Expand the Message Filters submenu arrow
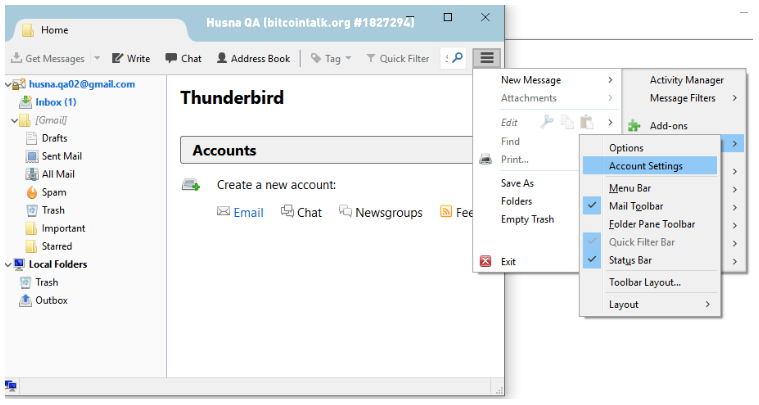Image resolution: width=759 pixels, height=405 pixels. (735, 98)
